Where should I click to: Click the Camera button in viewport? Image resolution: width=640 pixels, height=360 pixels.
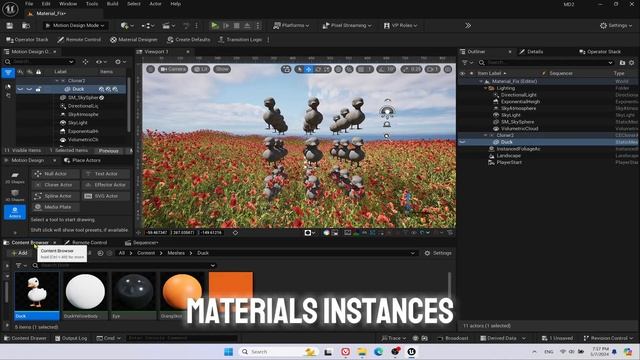tap(173, 69)
